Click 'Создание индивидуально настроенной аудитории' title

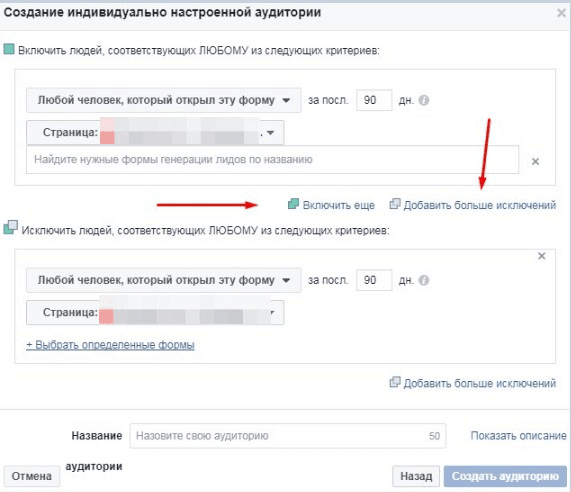coord(162,12)
